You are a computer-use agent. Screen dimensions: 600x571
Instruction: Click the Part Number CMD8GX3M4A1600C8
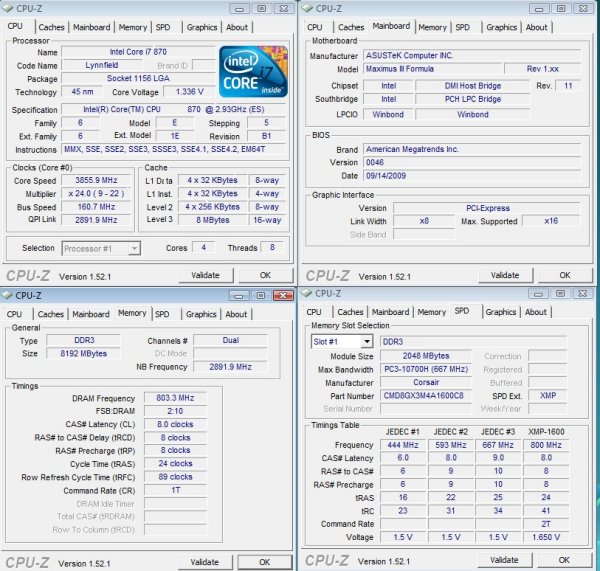pyautogui.click(x=426, y=395)
